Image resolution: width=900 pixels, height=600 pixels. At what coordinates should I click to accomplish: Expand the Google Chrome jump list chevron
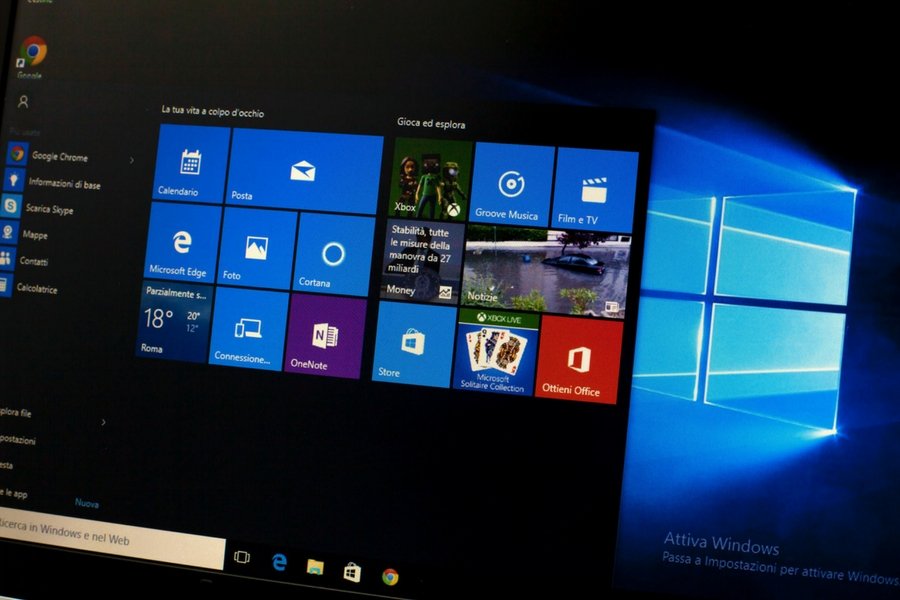[x=131, y=157]
